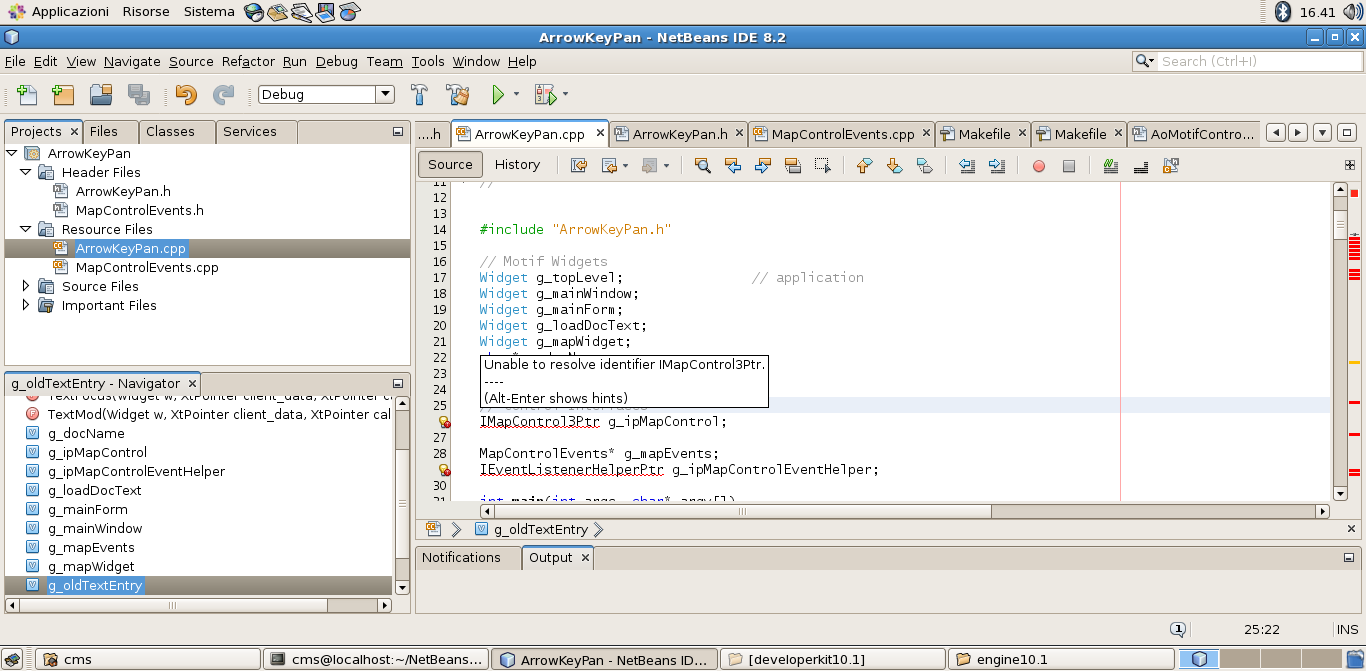Collapse the ArrowKeyPan project node

tap(12, 153)
